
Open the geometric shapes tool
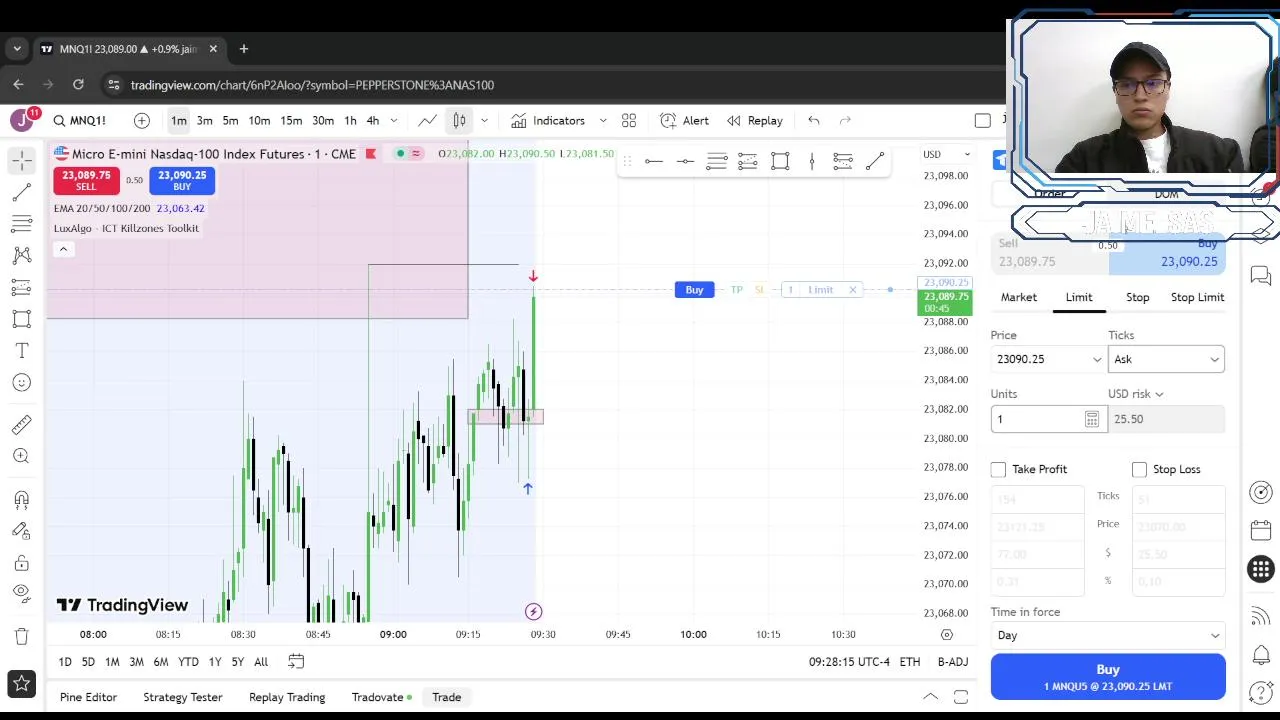[22, 319]
